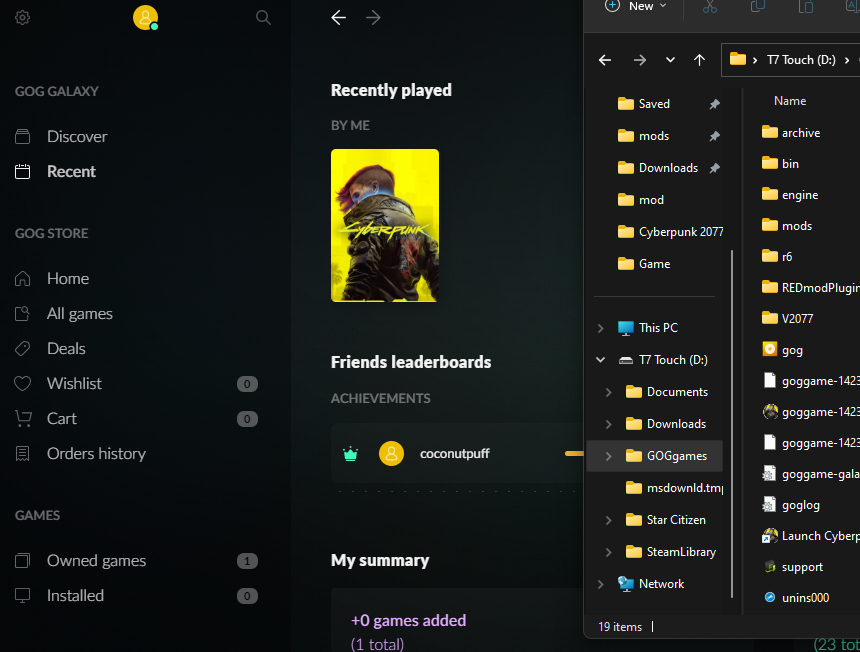Select gog icon file in list
Viewport: 860px width, 652px height.
[783, 350]
